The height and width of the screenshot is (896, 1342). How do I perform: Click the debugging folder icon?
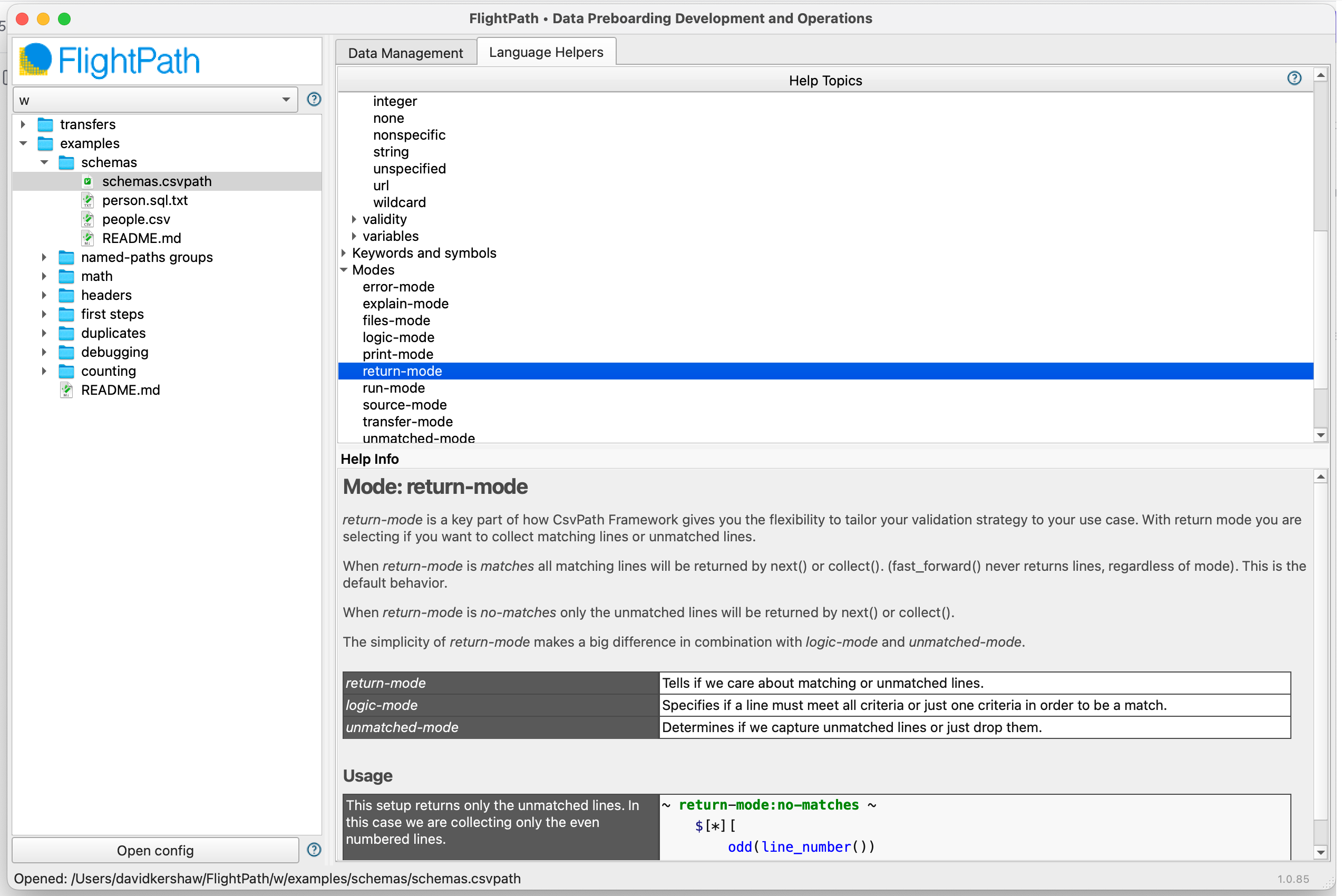67,353
